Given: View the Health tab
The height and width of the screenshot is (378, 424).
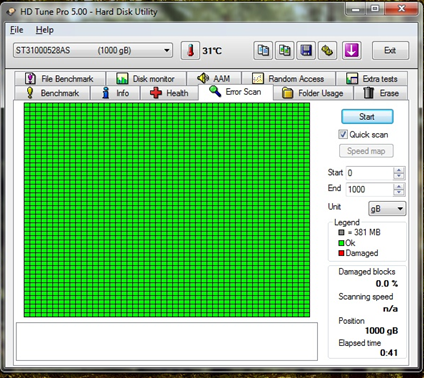Looking at the screenshot, I should [169, 93].
